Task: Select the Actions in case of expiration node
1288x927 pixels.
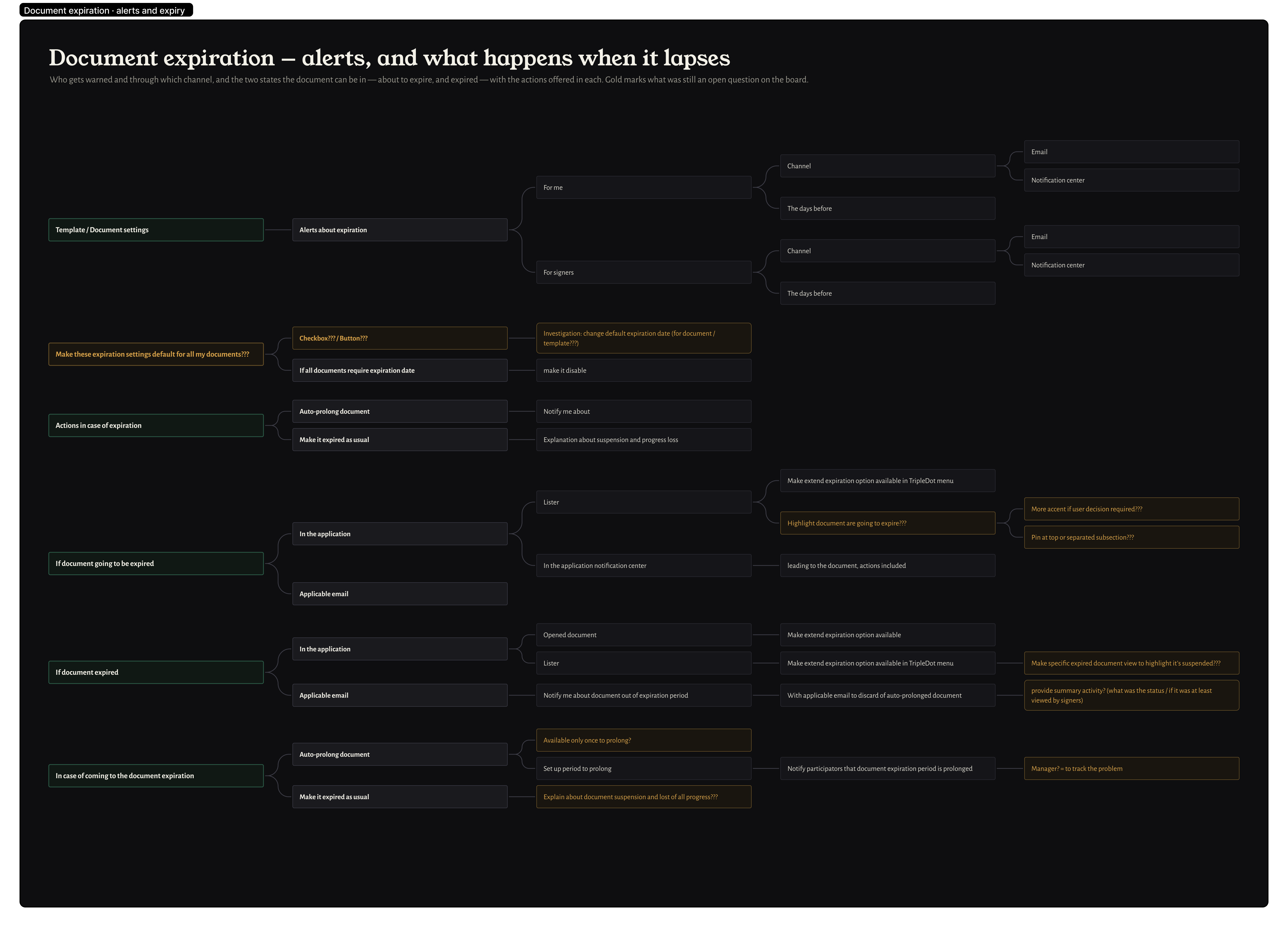Action: (156, 425)
